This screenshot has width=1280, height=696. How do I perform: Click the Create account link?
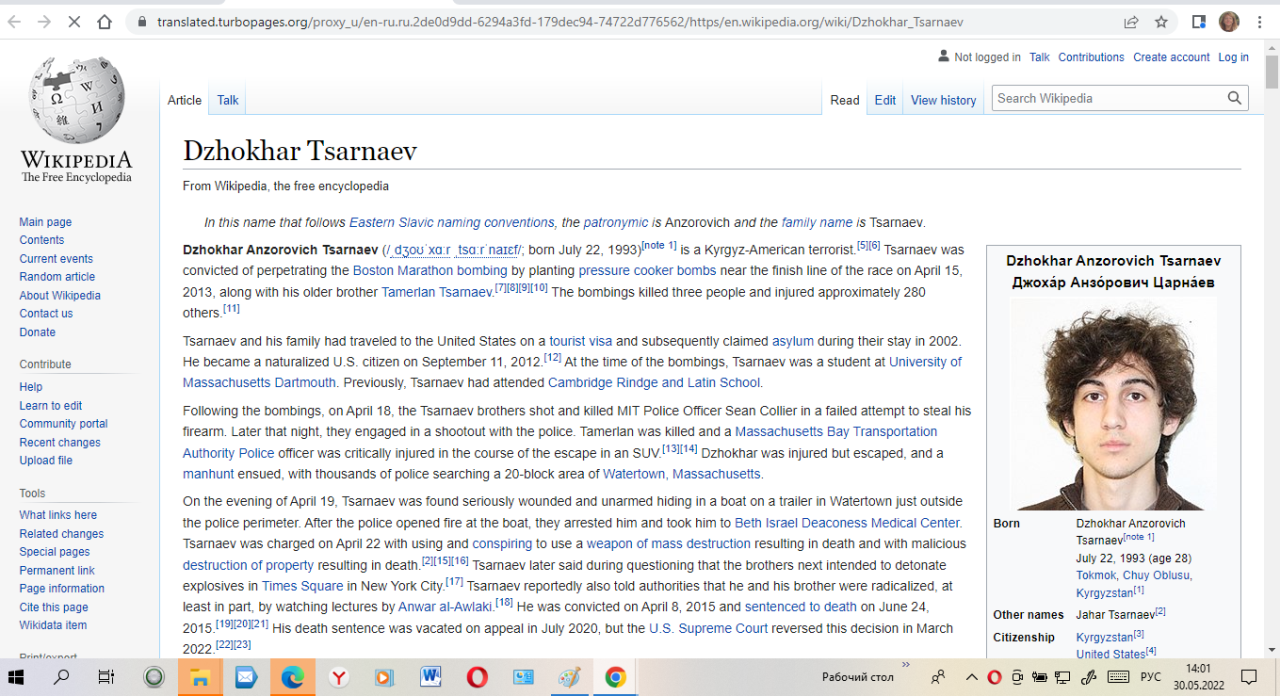point(1171,57)
